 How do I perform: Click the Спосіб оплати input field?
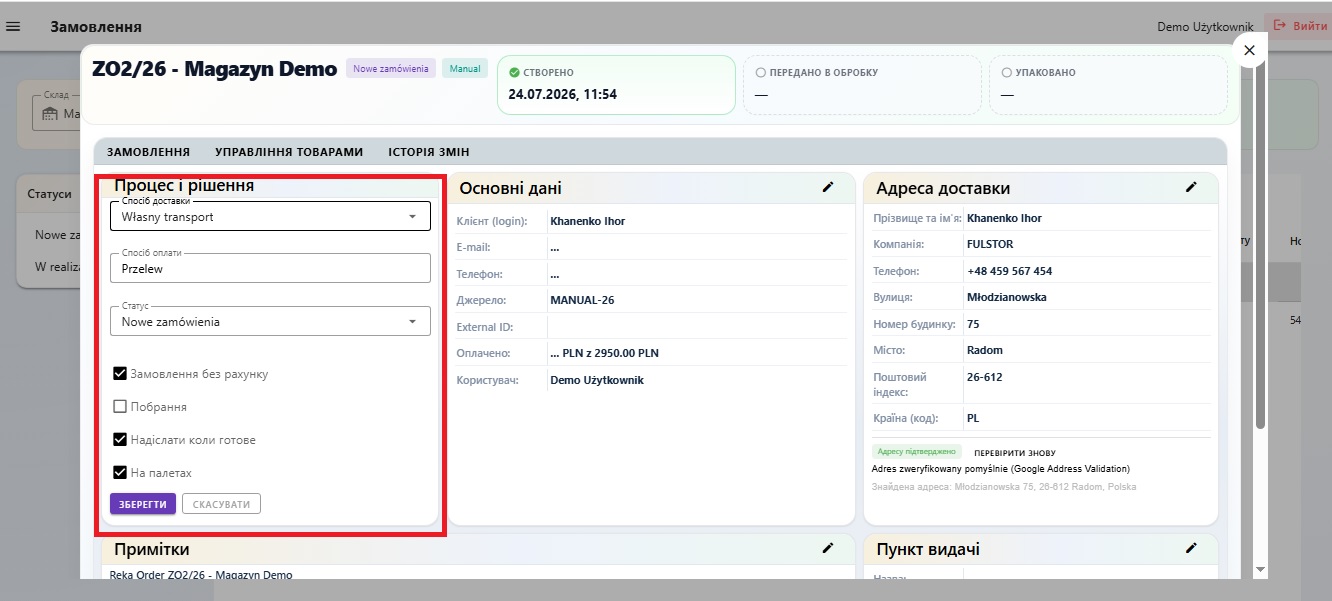[x=270, y=268]
